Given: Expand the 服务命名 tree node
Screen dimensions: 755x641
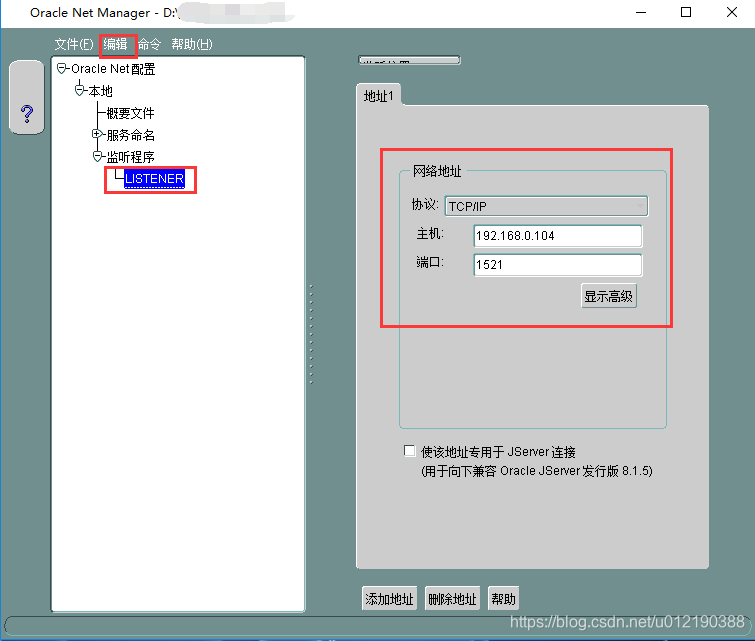Looking at the screenshot, I should 97,134.
